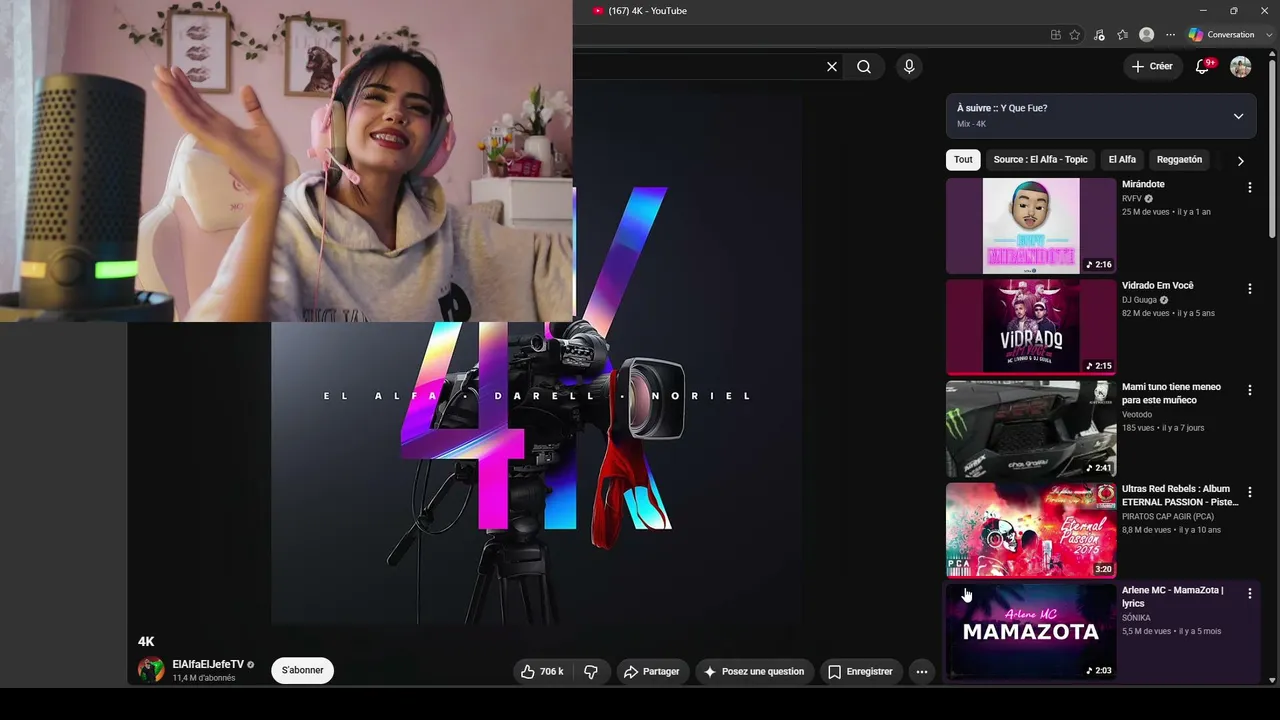The height and width of the screenshot is (720, 1280).
Task: Click the Ultras Red Rebels album title
Action: point(1180,495)
